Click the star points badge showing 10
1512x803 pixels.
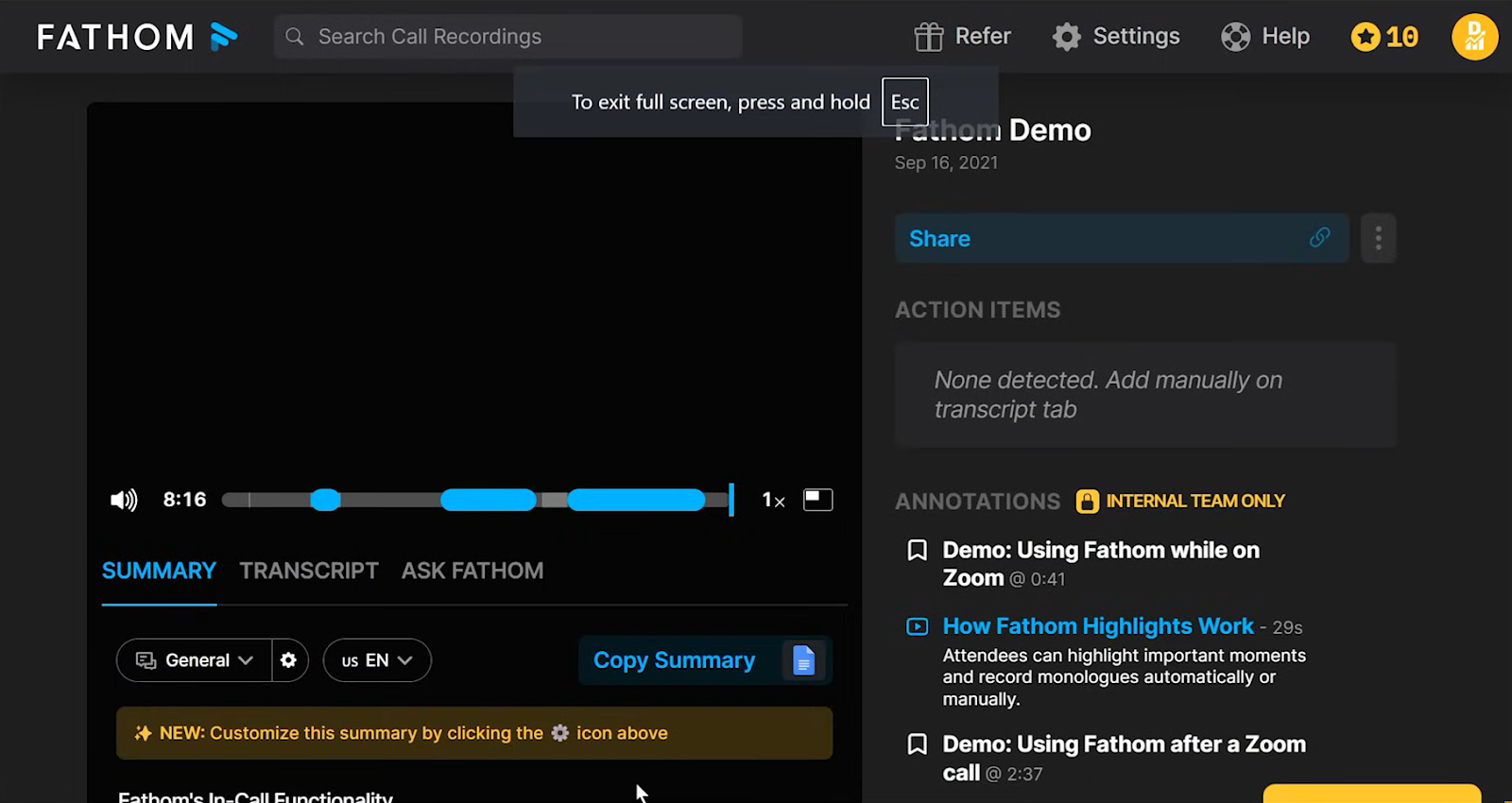pos(1384,37)
